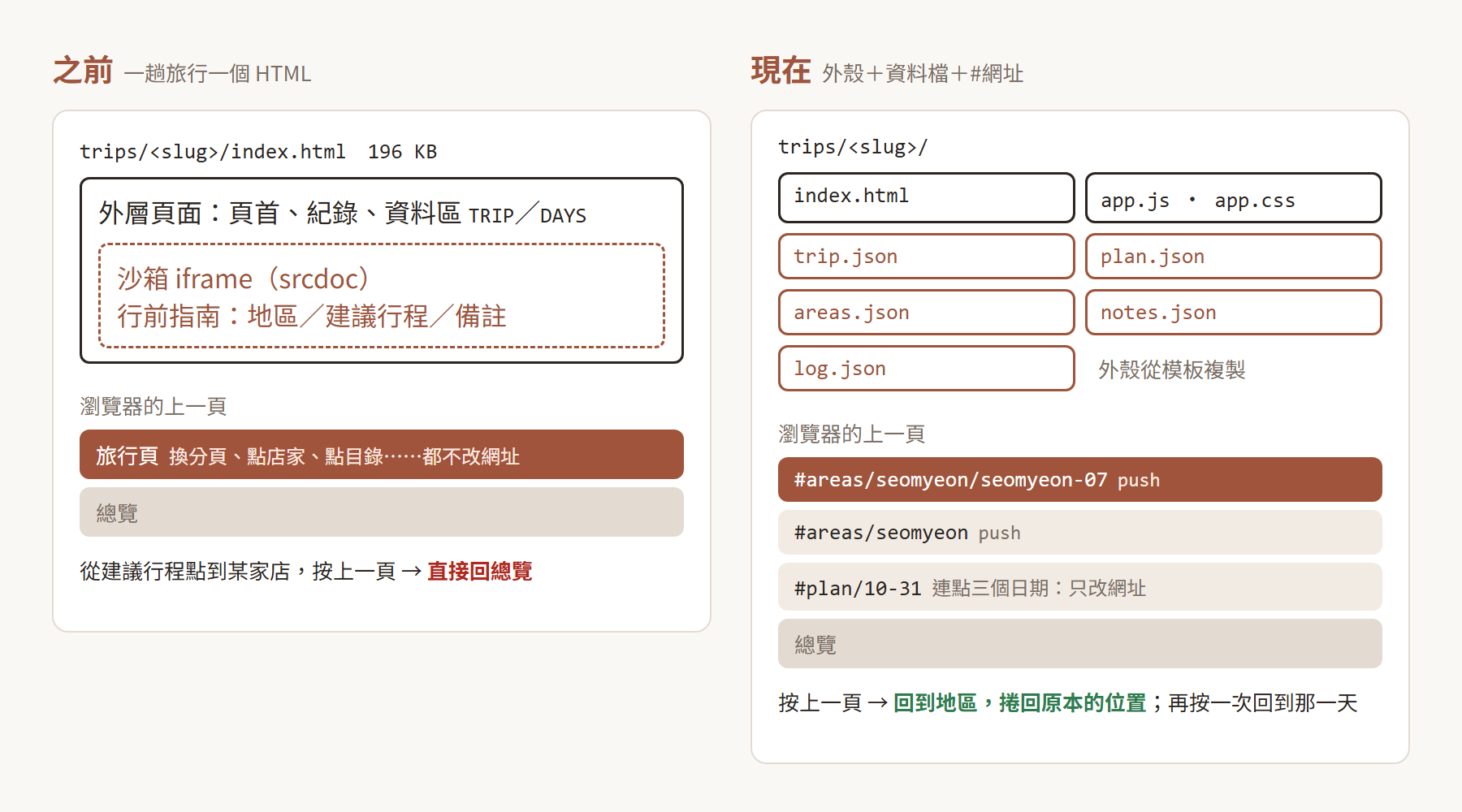This screenshot has height=812, width=1462.
Task: Click the trip.json file box
Action: (927, 257)
